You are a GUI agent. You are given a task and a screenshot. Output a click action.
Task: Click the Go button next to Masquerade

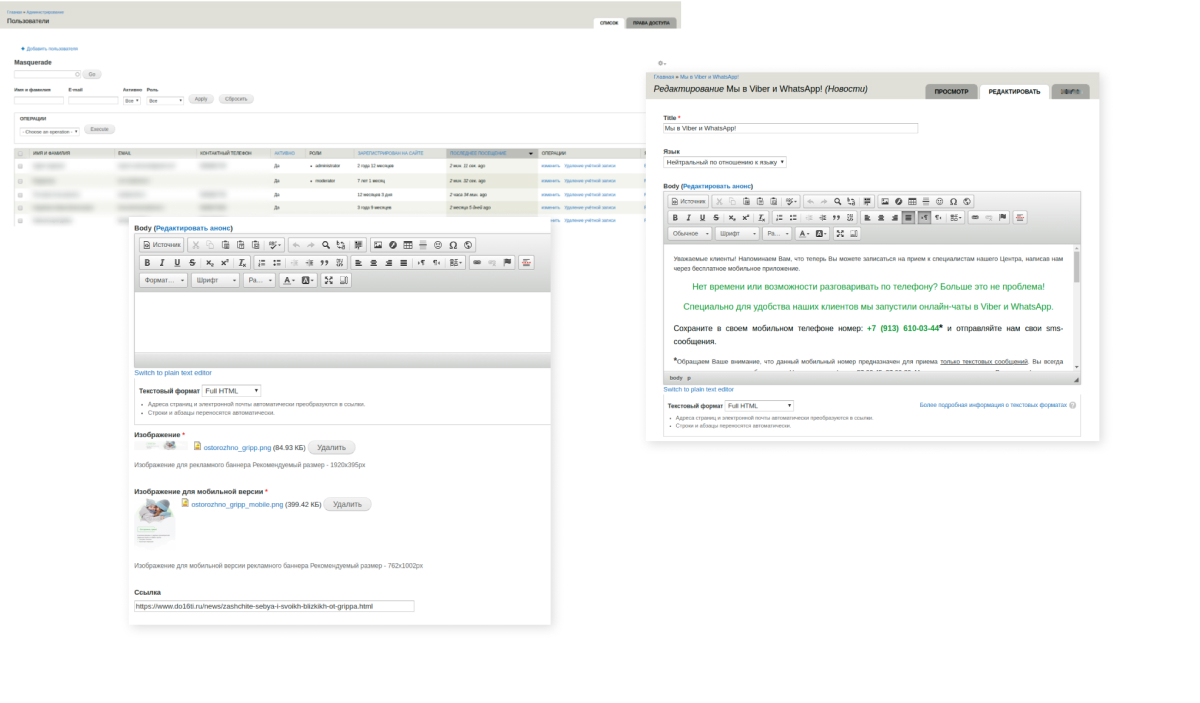92,74
